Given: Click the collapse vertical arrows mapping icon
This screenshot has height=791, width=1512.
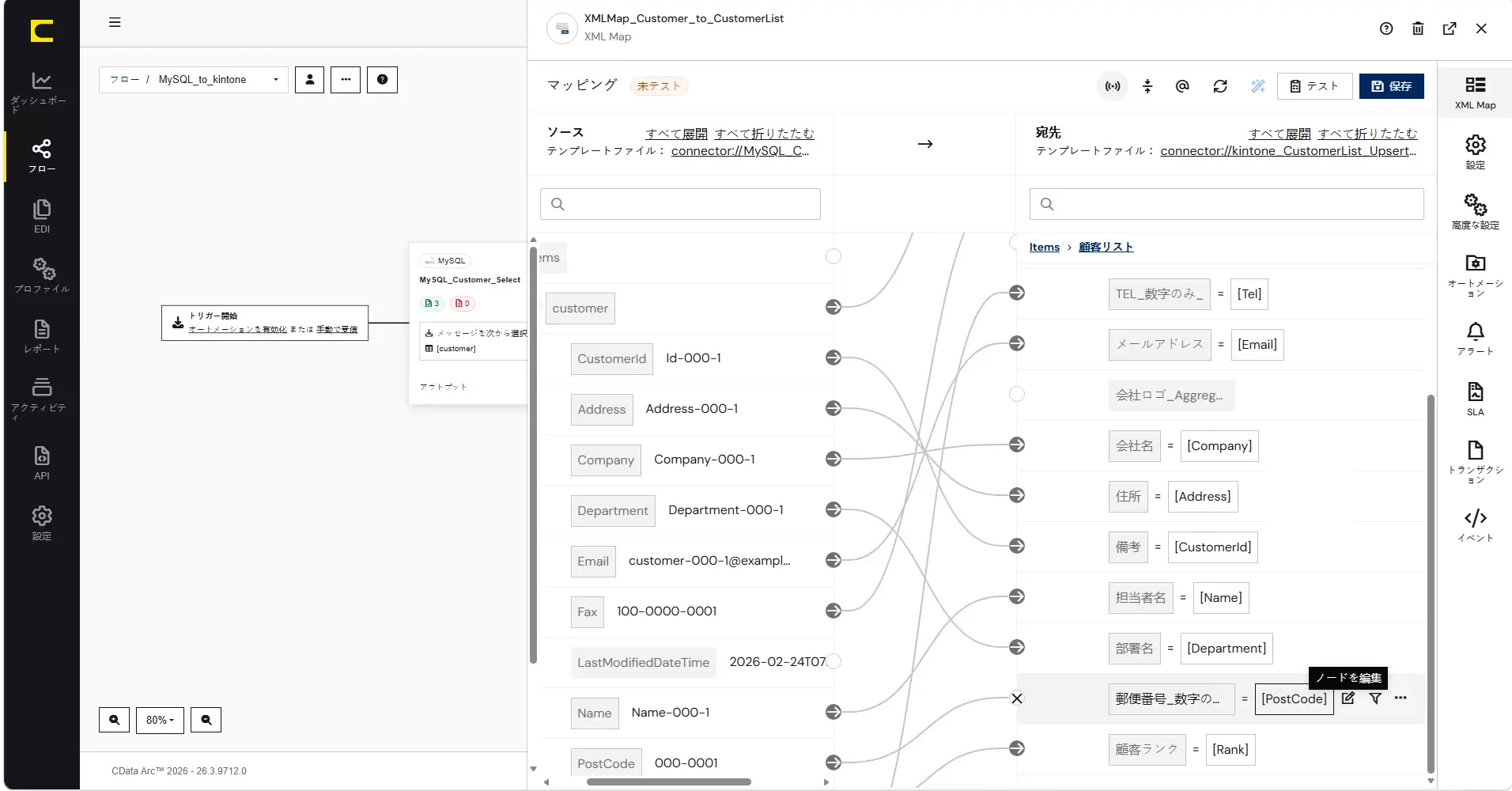Looking at the screenshot, I should click(x=1147, y=86).
